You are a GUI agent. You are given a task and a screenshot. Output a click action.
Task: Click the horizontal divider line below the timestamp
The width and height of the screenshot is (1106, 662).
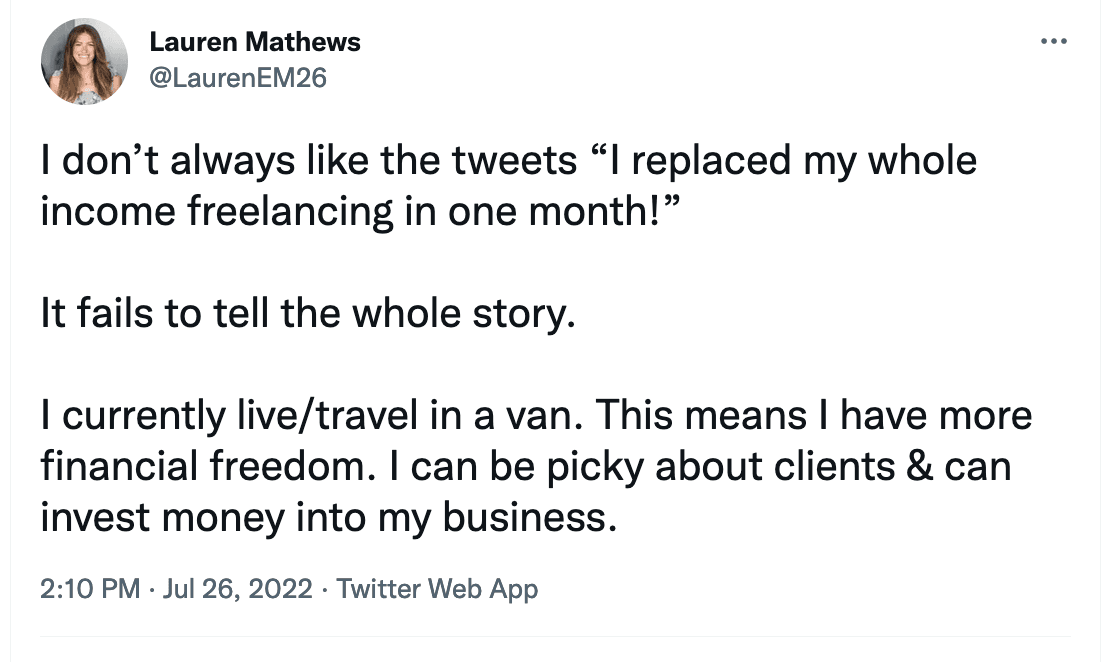(555, 636)
